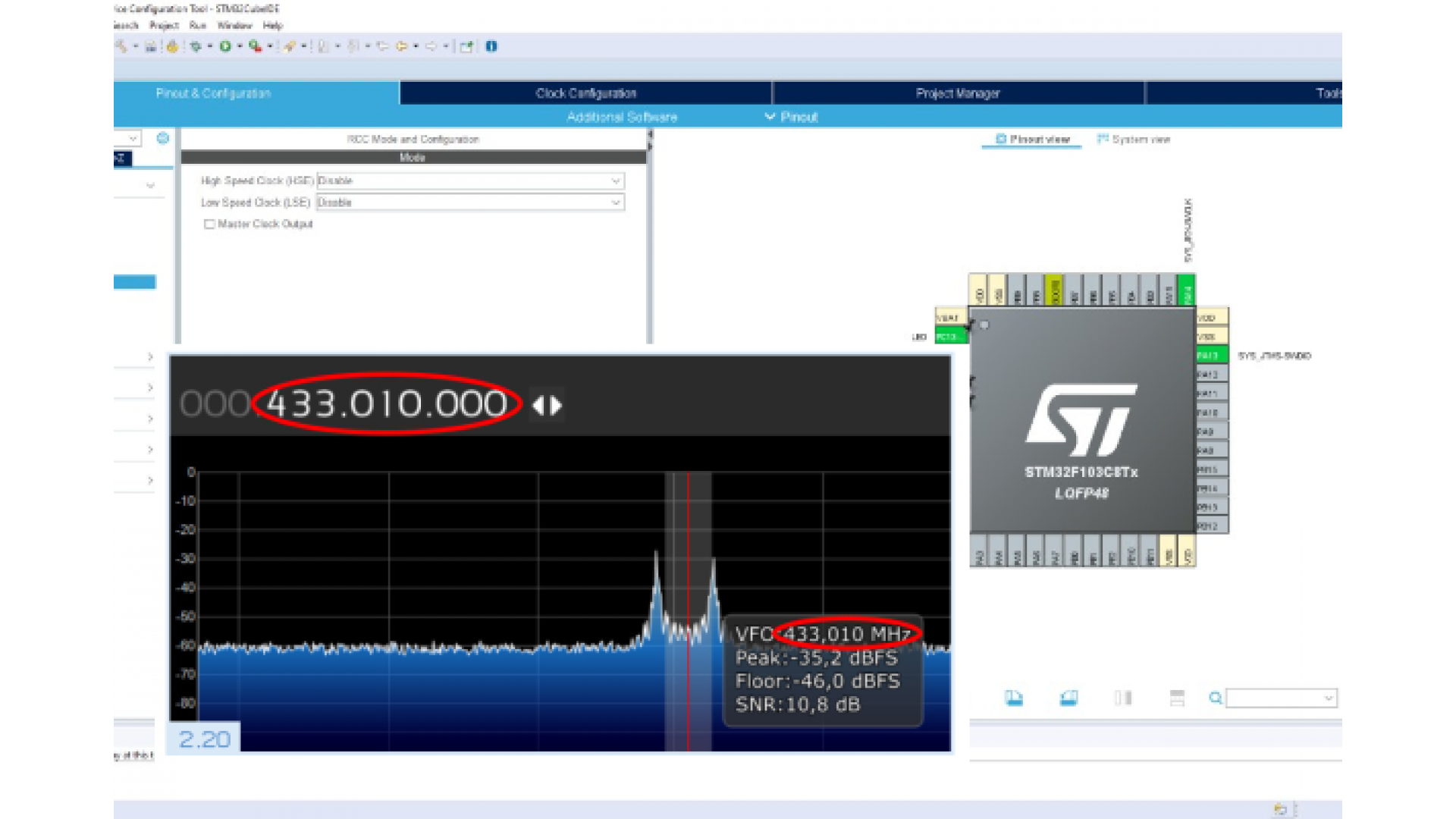This screenshot has width=1456, height=819.
Task: Toggle the green PA13 pin on chip
Action: [1211, 355]
